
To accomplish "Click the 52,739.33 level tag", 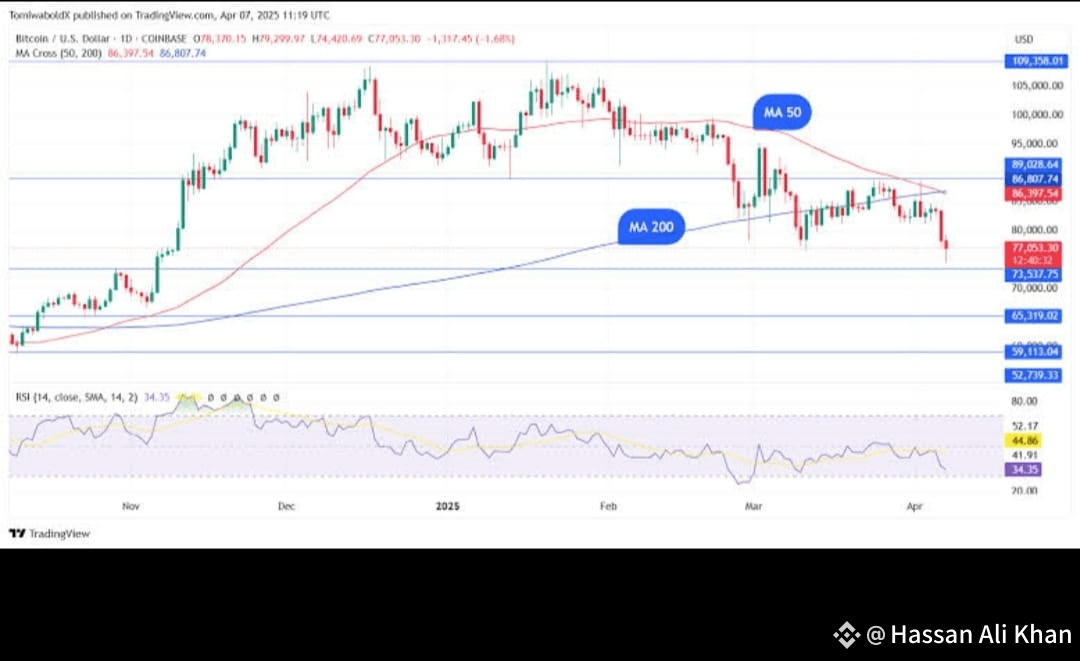I will click(x=1034, y=375).
